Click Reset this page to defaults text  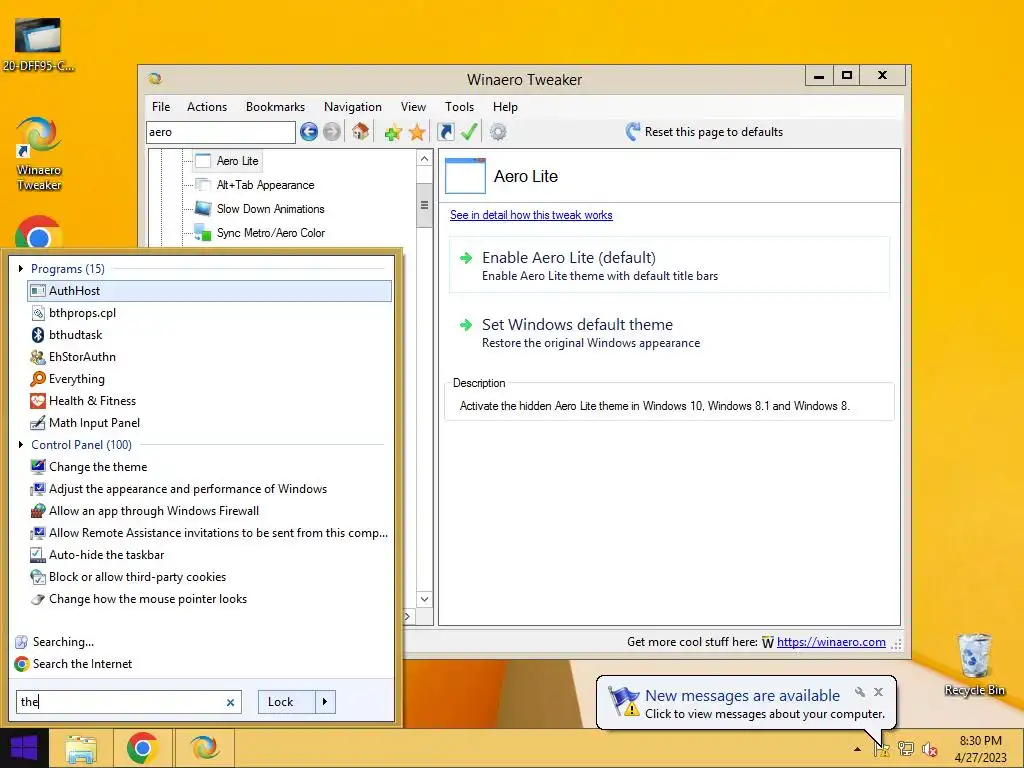pyautogui.click(x=714, y=132)
